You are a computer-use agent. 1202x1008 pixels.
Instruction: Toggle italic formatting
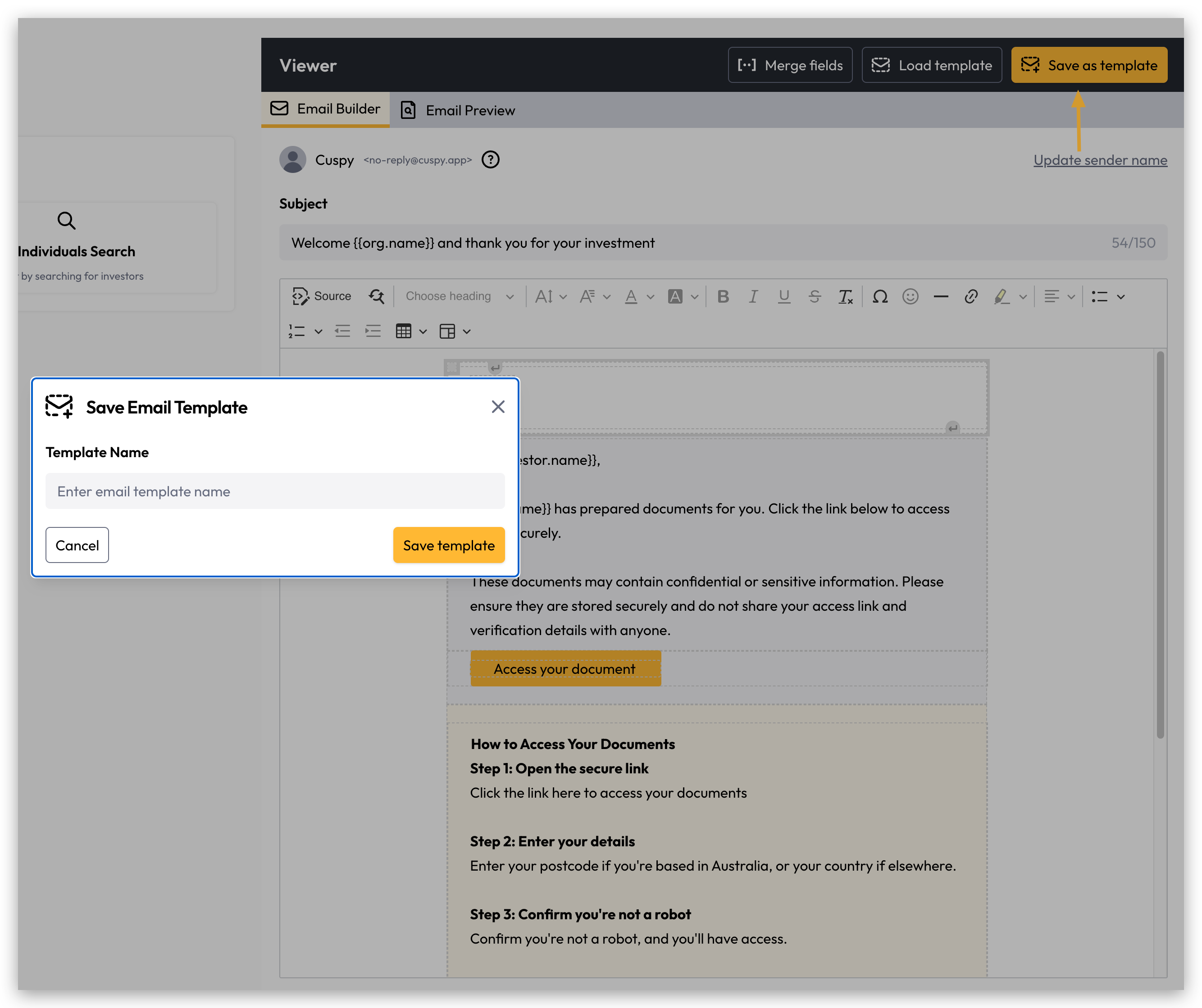[x=753, y=296]
